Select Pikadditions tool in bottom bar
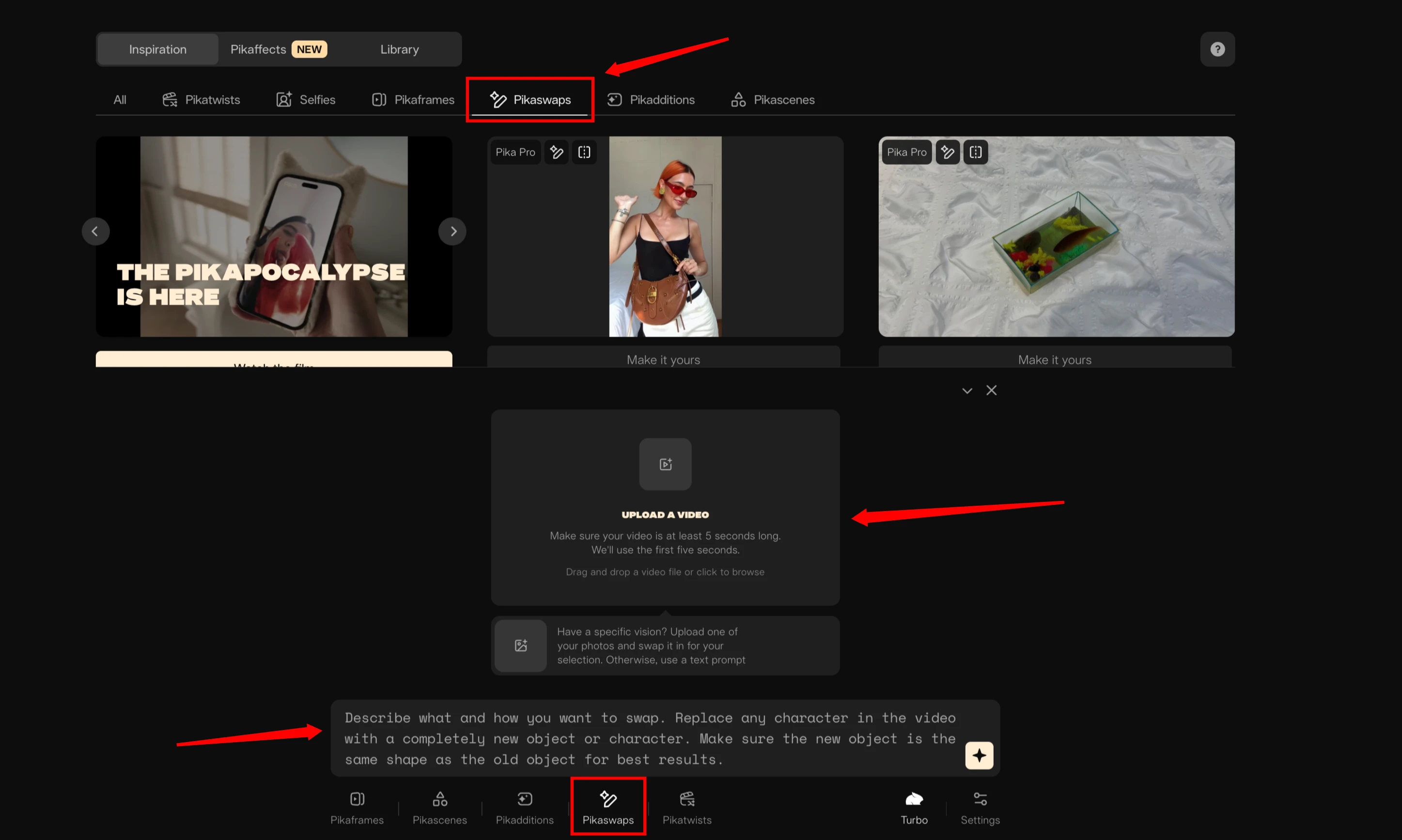 [x=525, y=808]
